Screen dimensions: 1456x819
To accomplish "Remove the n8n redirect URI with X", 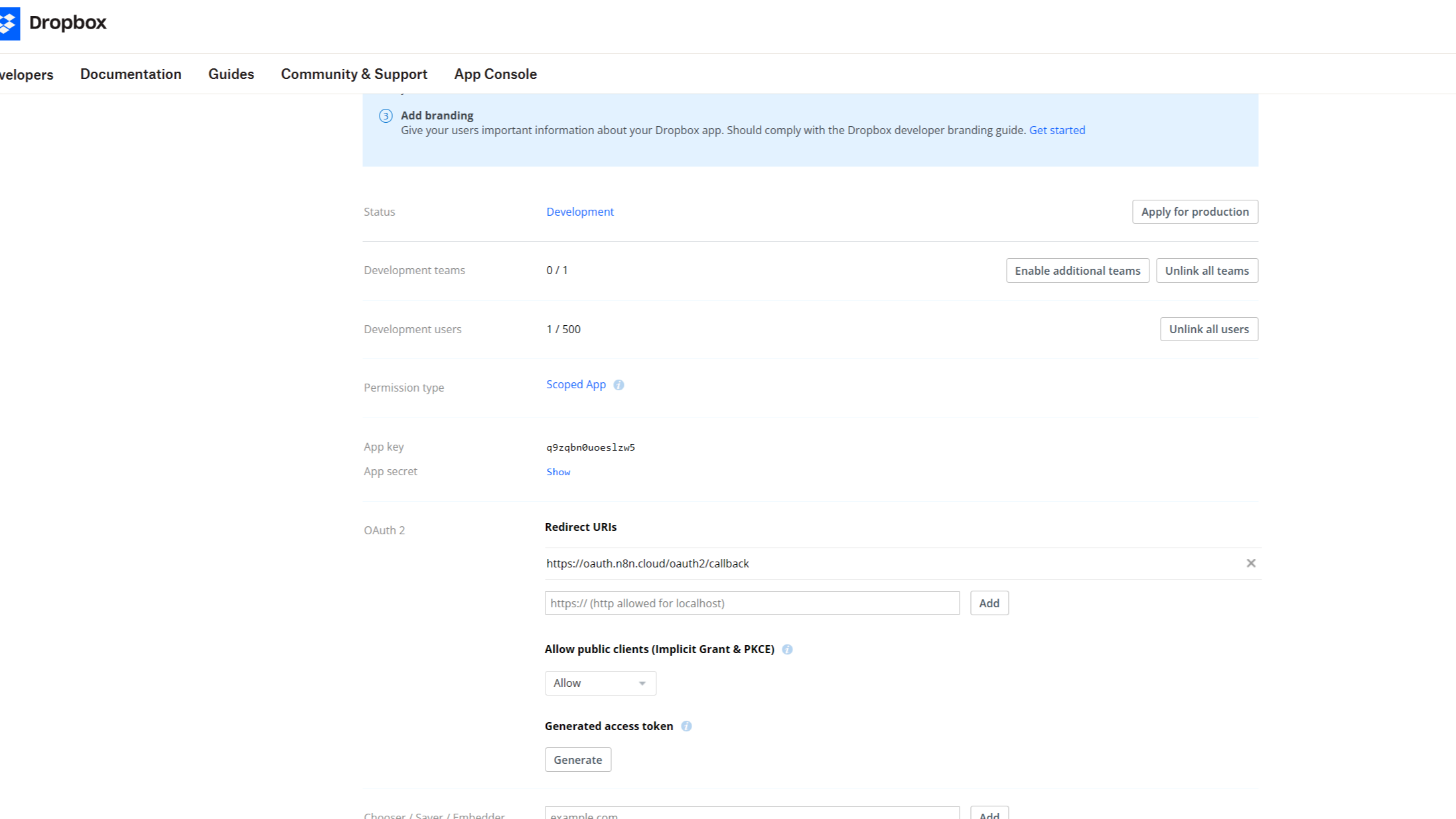I will click(1250, 563).
